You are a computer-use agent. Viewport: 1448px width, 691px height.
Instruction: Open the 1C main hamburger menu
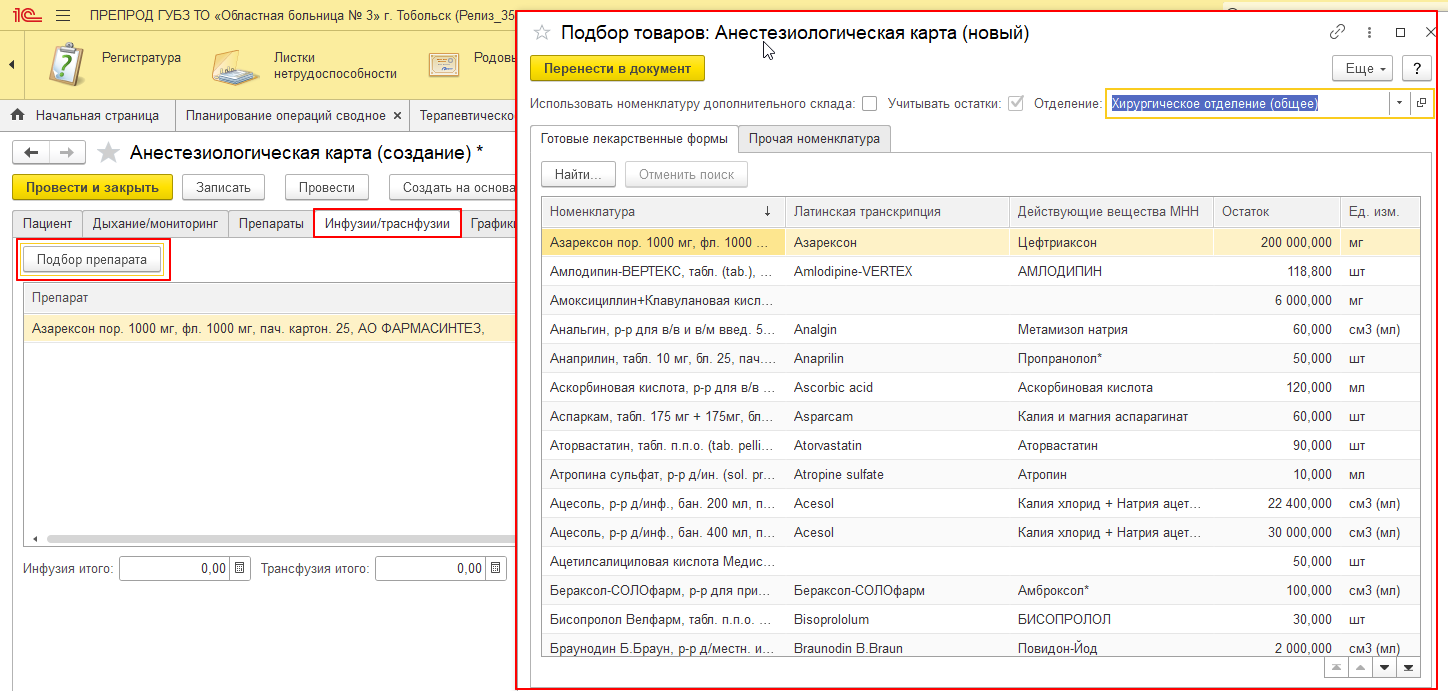pyautogui.click(x=63, y=16)
